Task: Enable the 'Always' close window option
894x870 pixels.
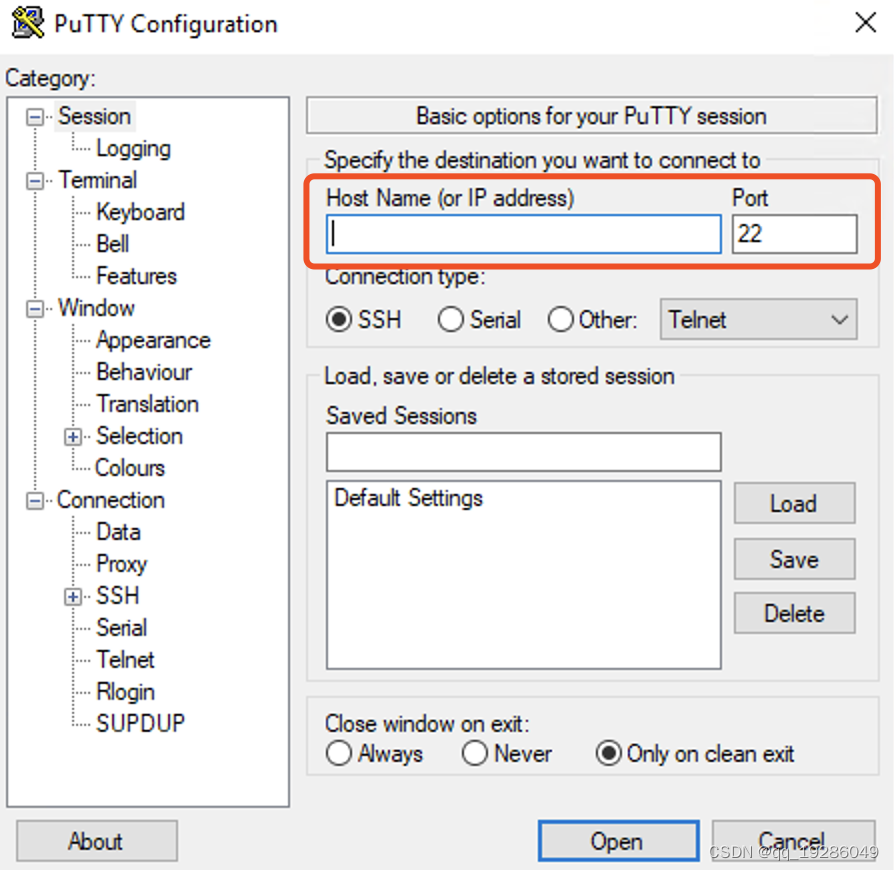Action: [x=339, y=754]
